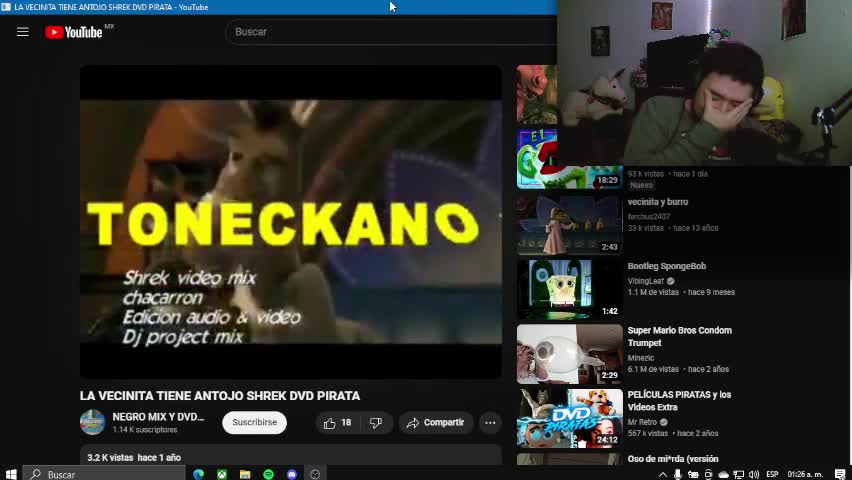Viewport: 852px width, 480px height.
Task: Open the 'Oso de mi*rda' video title
Action: point(673,459)
